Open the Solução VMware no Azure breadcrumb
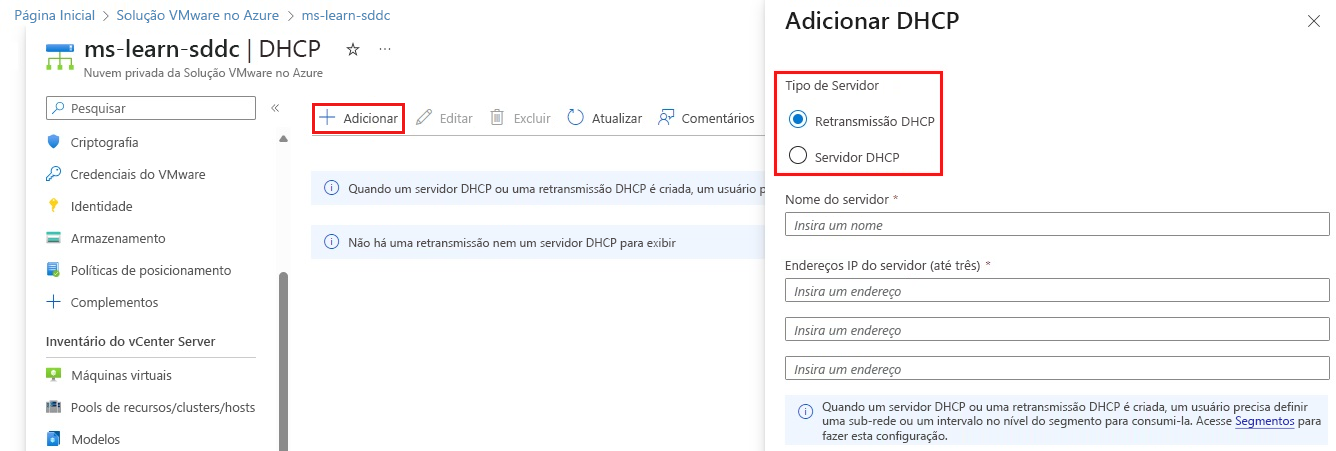 (198, 16)
